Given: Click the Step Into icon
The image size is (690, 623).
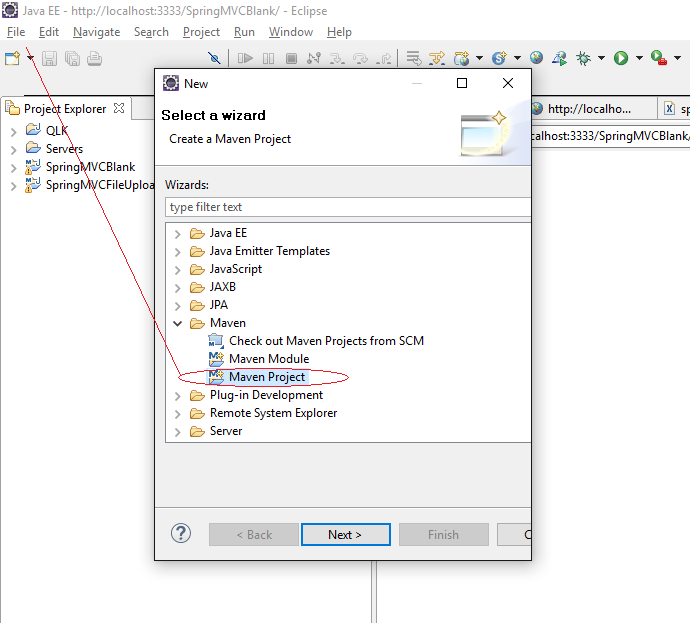Looking at the screenshot, I should pyautogui.click(x=337, y=58).
